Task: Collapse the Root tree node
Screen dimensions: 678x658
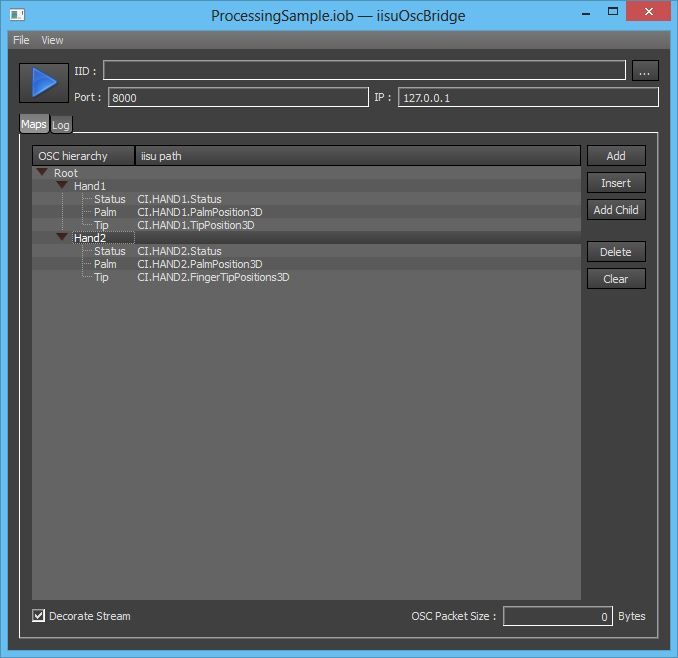Action: click(42, 172)
